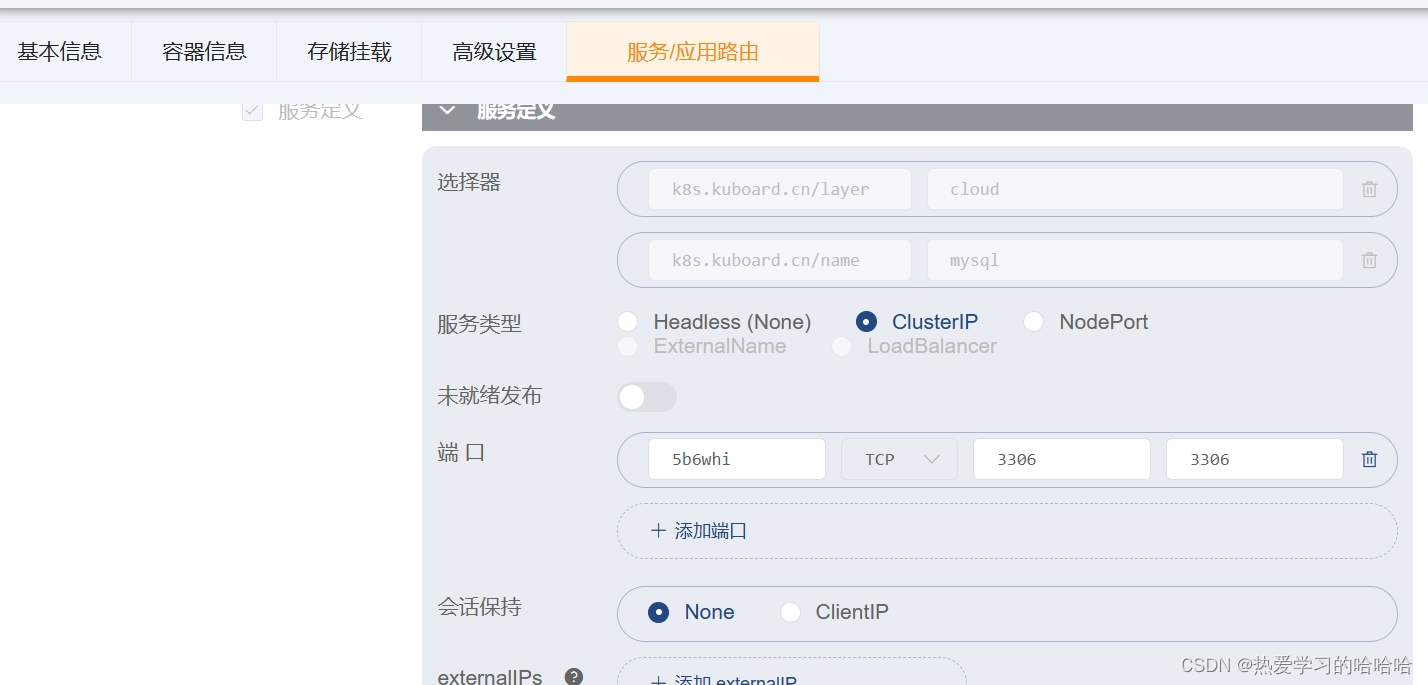Select ClusterIP service type radio

(x=866, y=321)
